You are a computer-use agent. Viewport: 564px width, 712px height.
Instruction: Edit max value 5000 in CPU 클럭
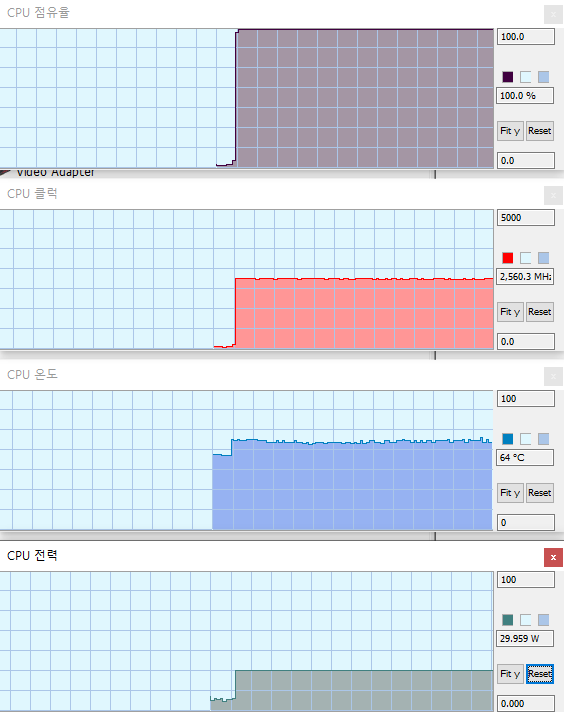click(525, 218)
